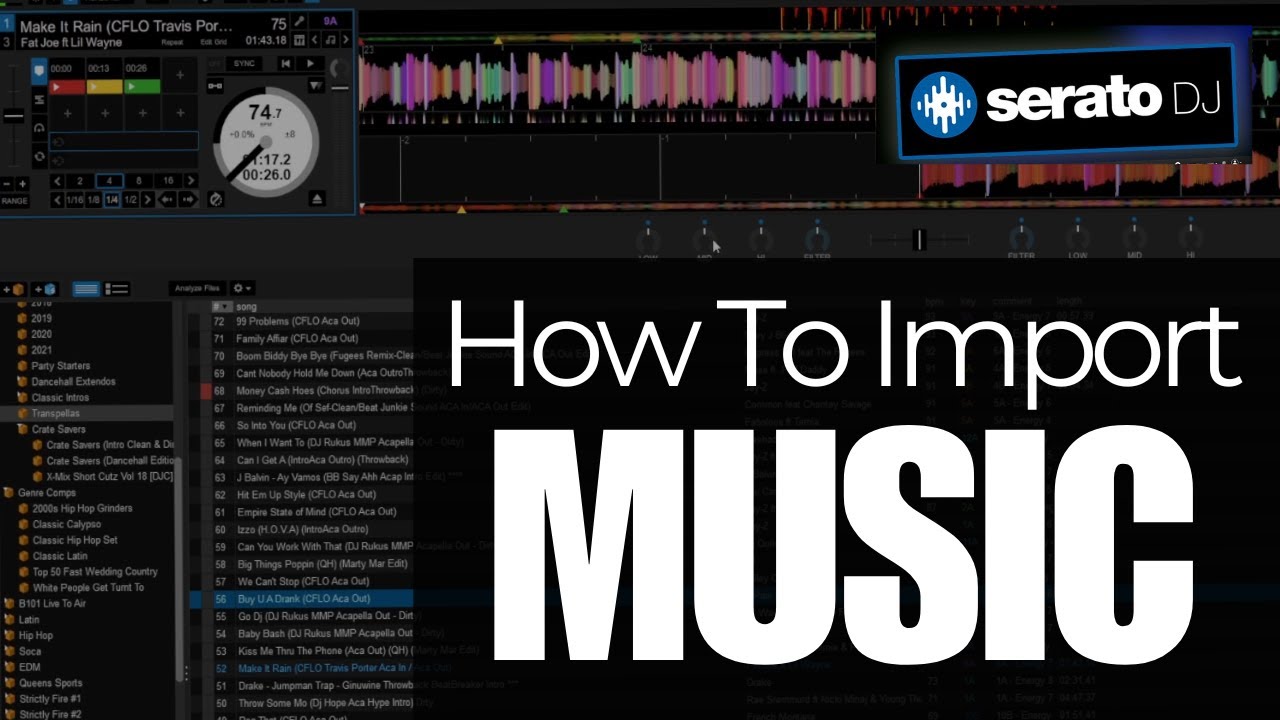Toggle the 4 beat auto loop

point(109,181)
